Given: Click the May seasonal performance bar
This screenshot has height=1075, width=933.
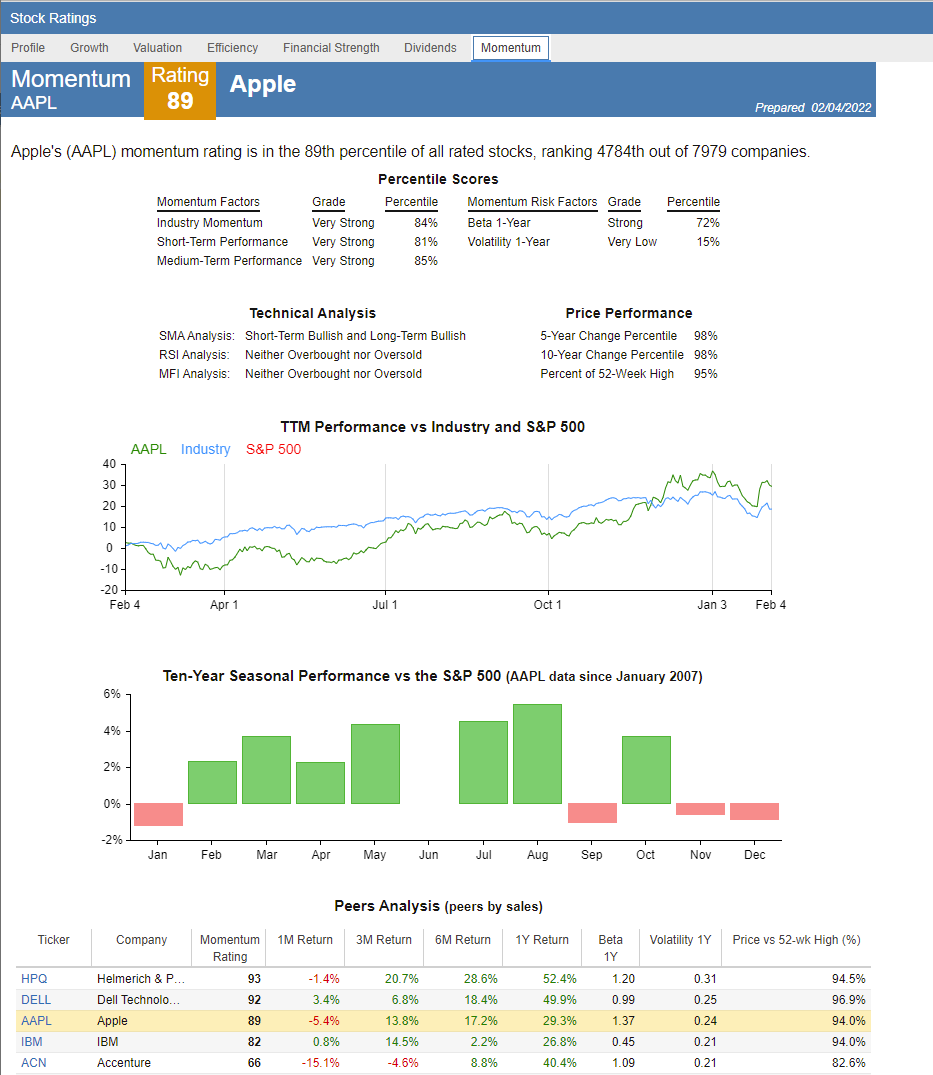Looking at the screenshot, I should tap(375, 764).
